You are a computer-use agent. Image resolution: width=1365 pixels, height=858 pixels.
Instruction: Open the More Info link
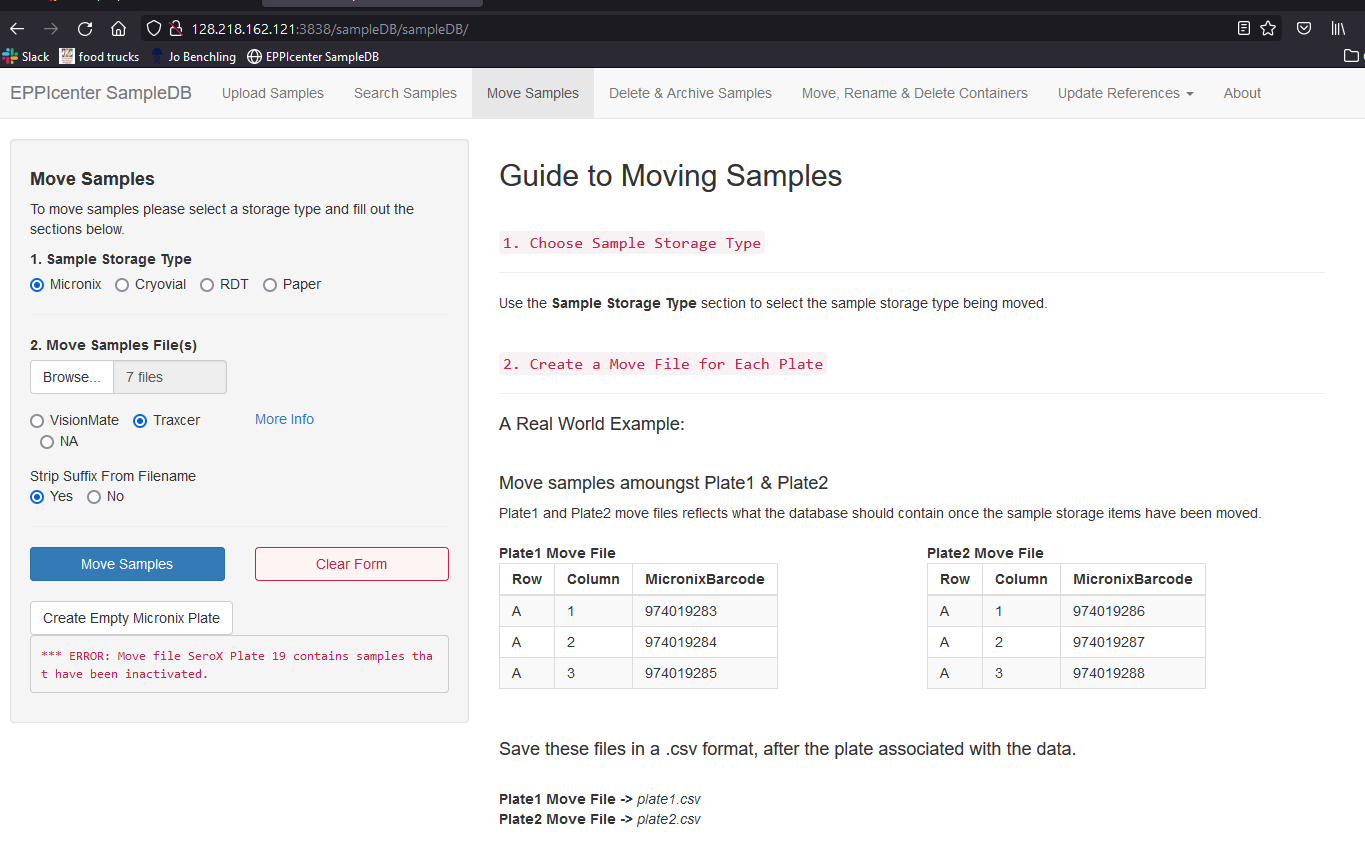point(284,419)
